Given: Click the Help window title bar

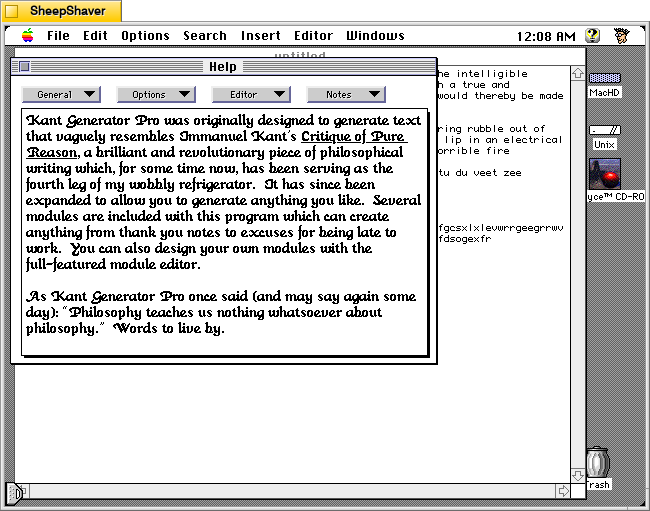Looking at the screenshot, I should 224,66.
